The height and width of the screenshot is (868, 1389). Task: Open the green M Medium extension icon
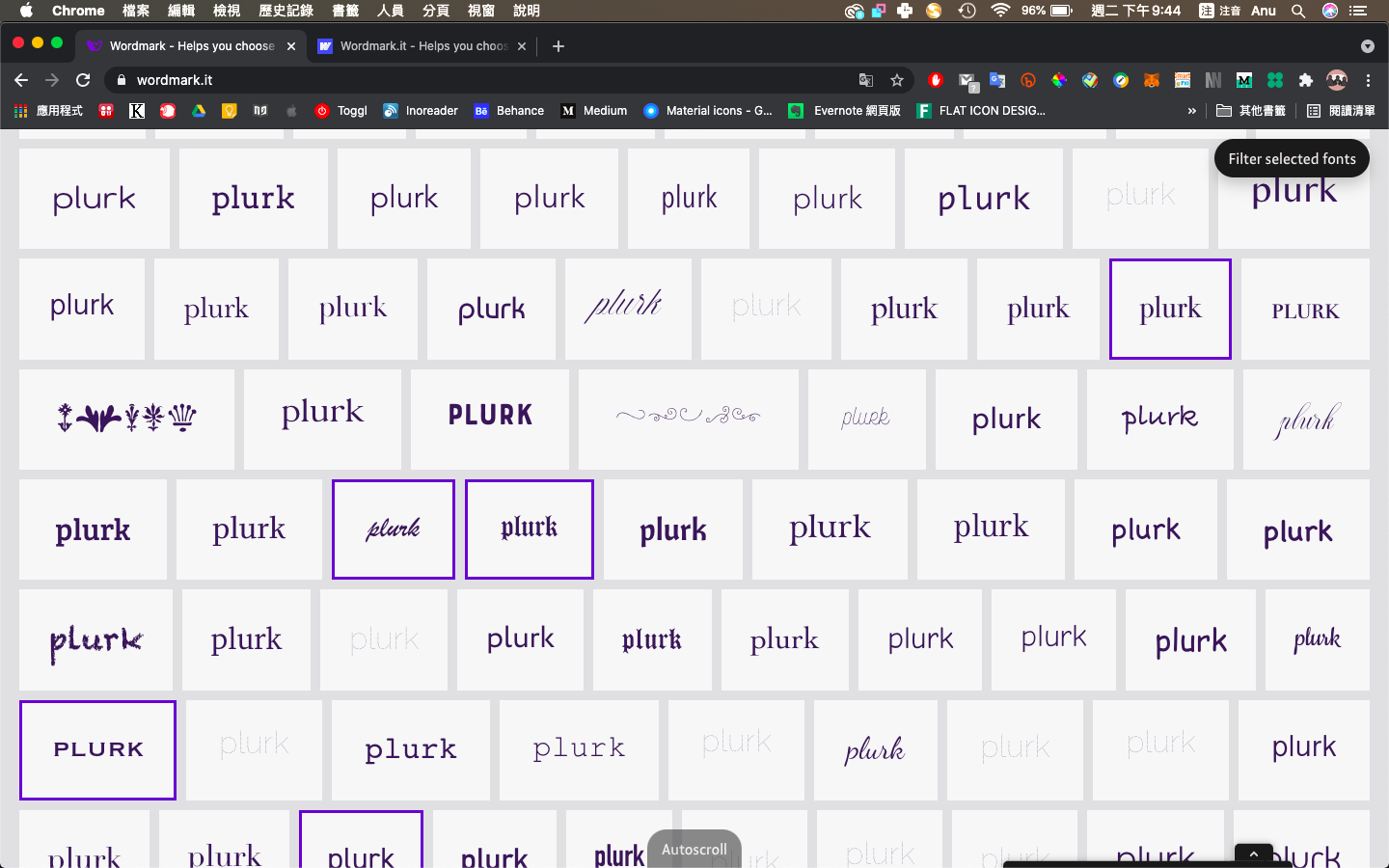1244,80
